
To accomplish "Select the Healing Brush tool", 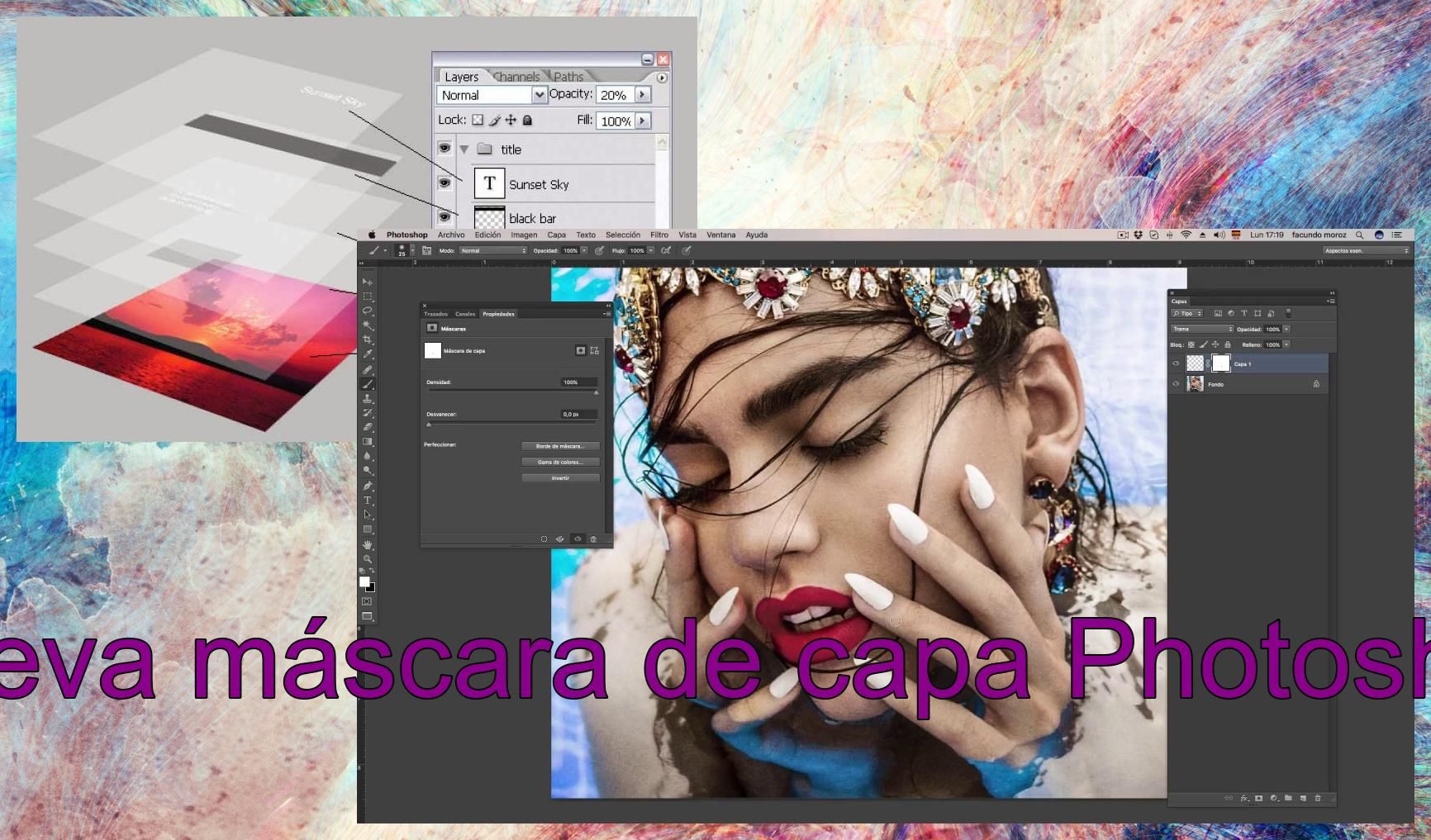I will pos(368,369).
